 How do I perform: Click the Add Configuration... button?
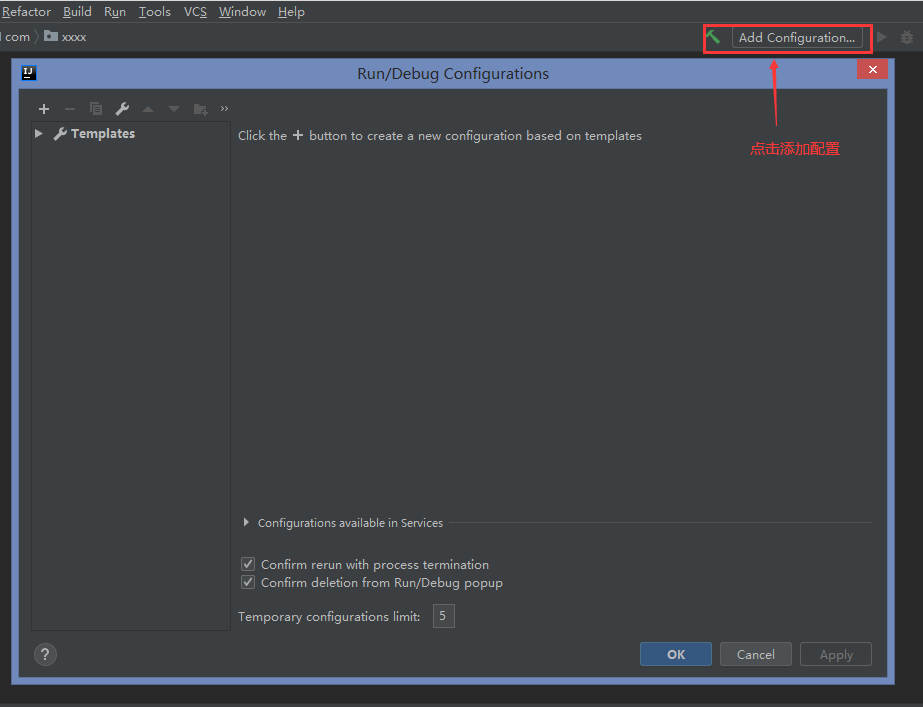[x=797, y=38]
